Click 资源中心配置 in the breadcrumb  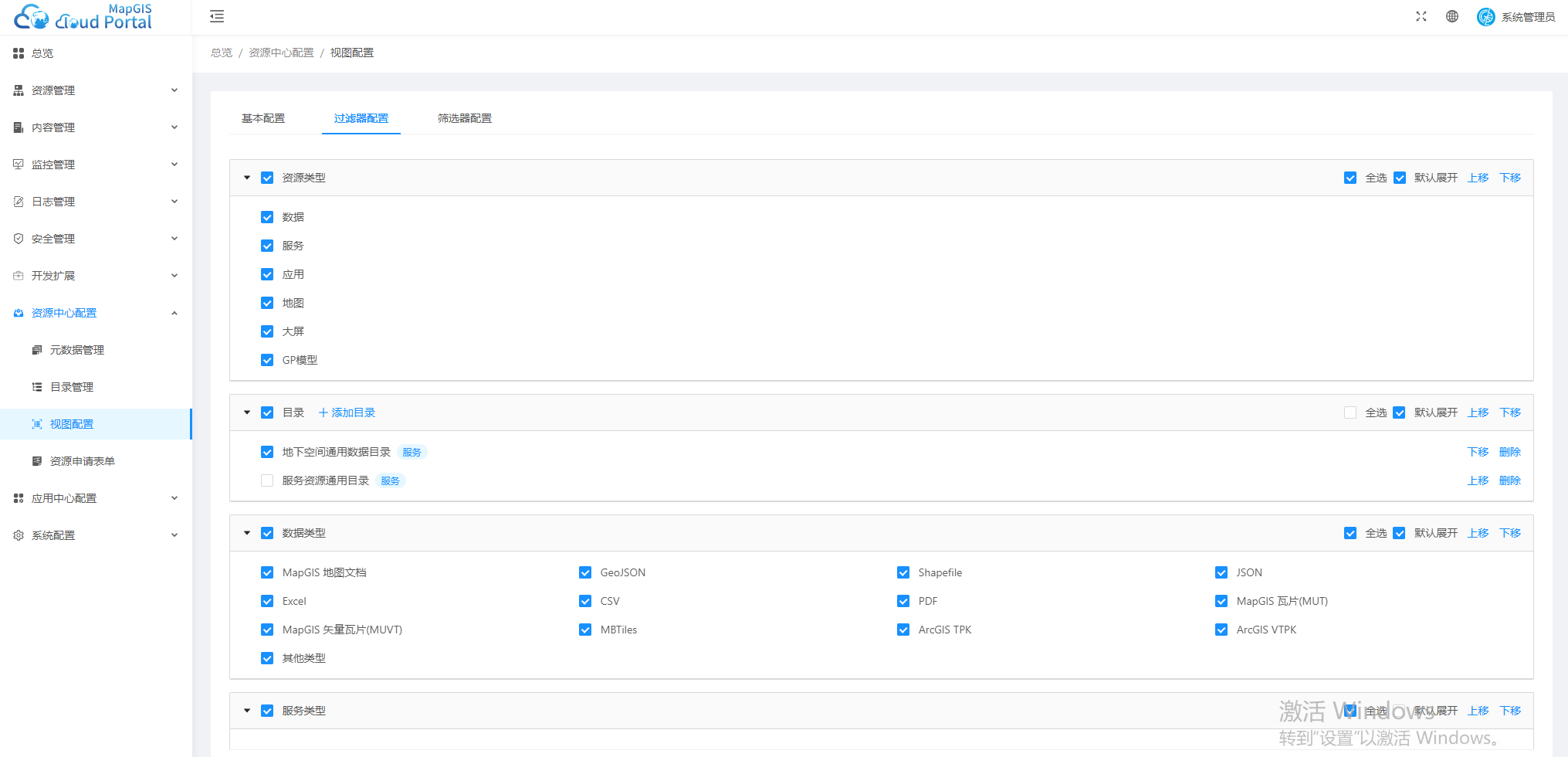[x=281, y=53]
